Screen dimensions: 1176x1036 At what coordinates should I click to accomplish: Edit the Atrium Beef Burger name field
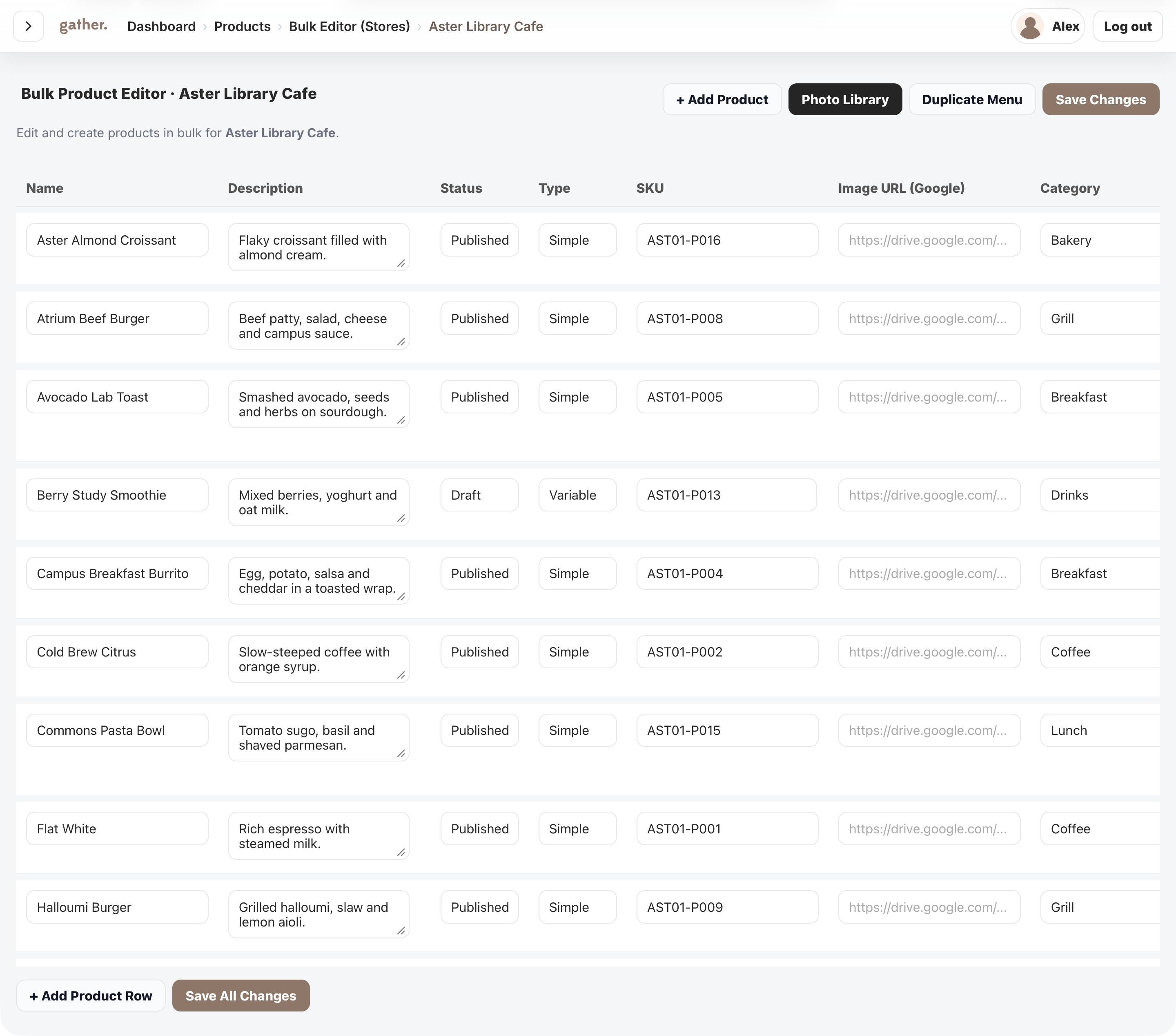tap(117, 318)
